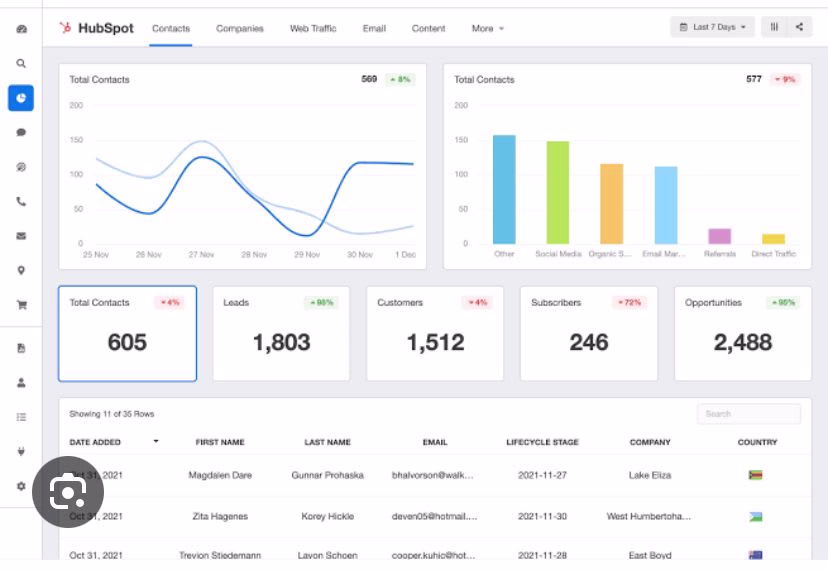Screen dimensions: 828x572
Task: Select the Opportunities metric card
Action: pyautogui.click(x=743, y=333)
